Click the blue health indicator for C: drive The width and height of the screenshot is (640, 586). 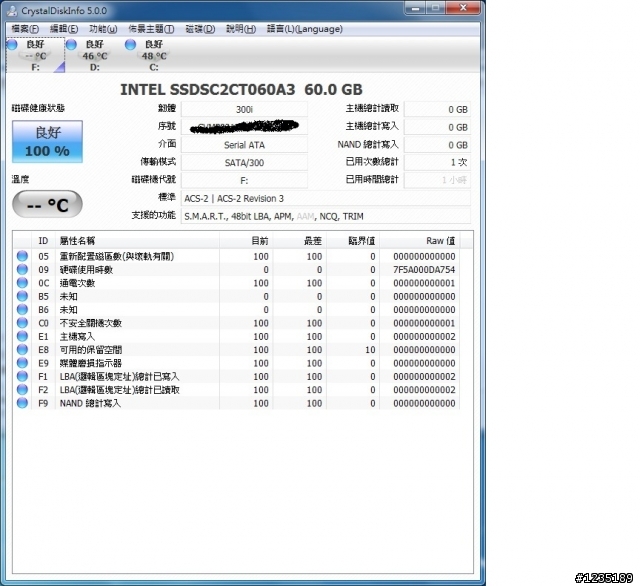(131, 44)
